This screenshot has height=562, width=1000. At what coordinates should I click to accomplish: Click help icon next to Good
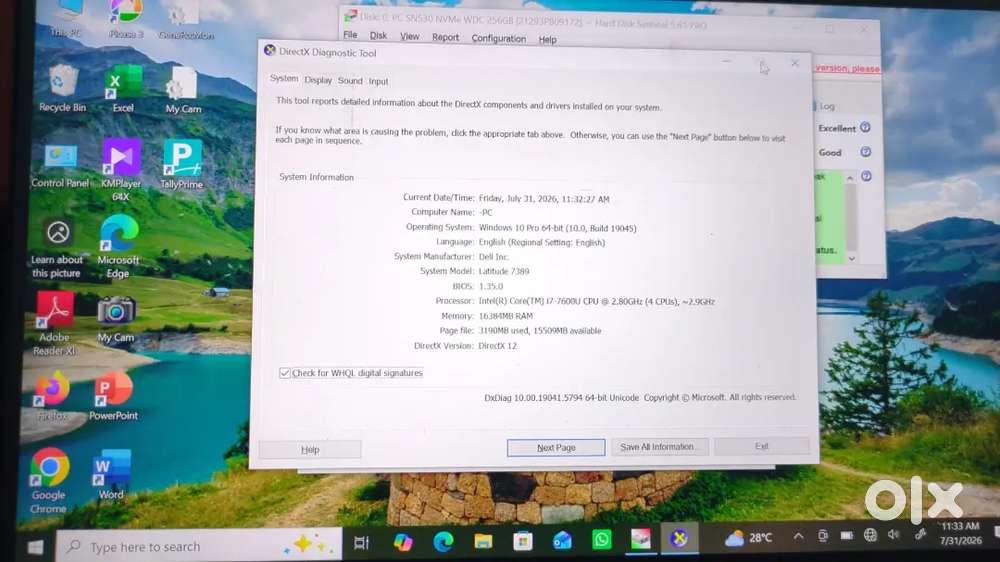(865, 152)
